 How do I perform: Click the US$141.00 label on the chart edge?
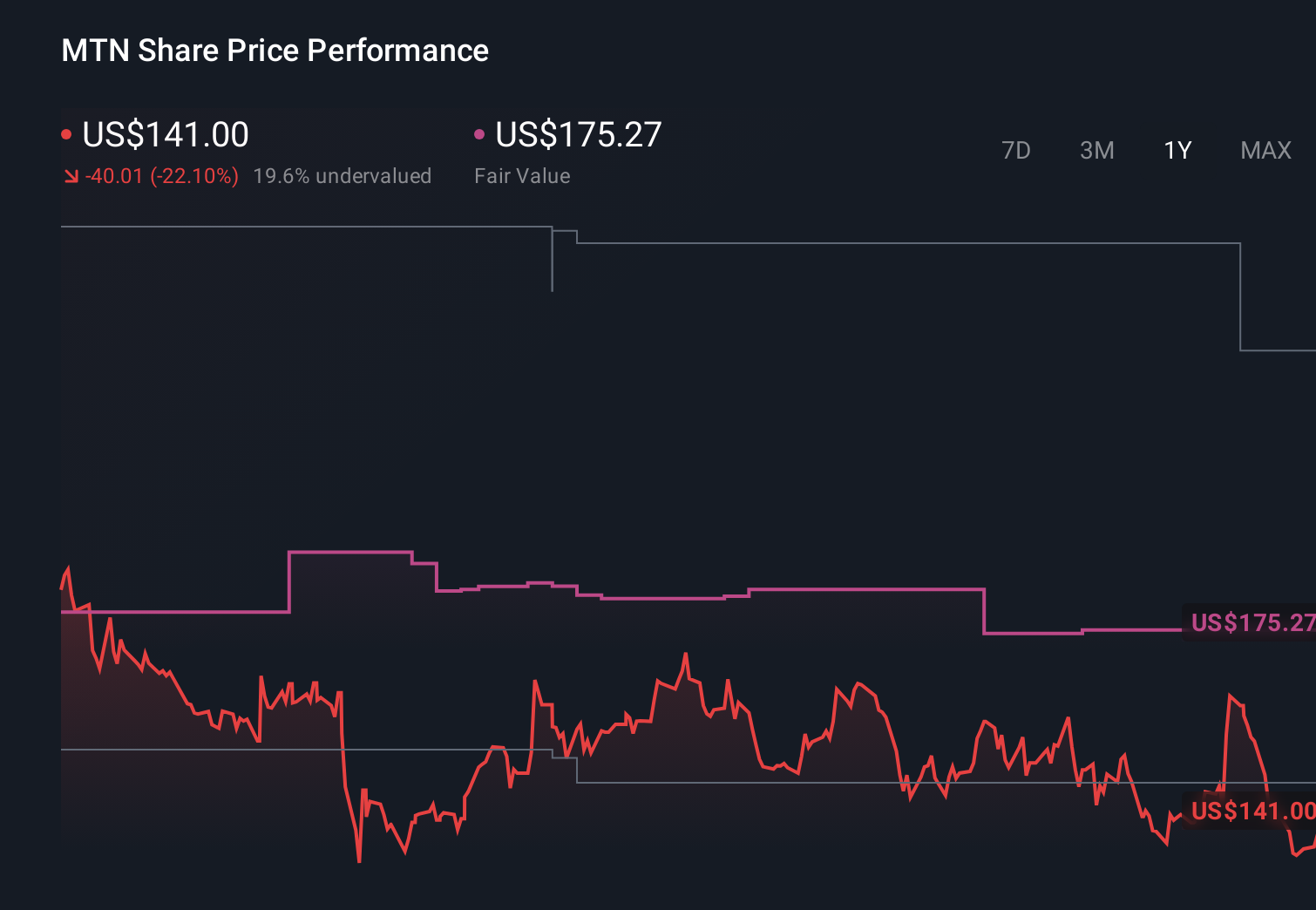click(1252, 811)
